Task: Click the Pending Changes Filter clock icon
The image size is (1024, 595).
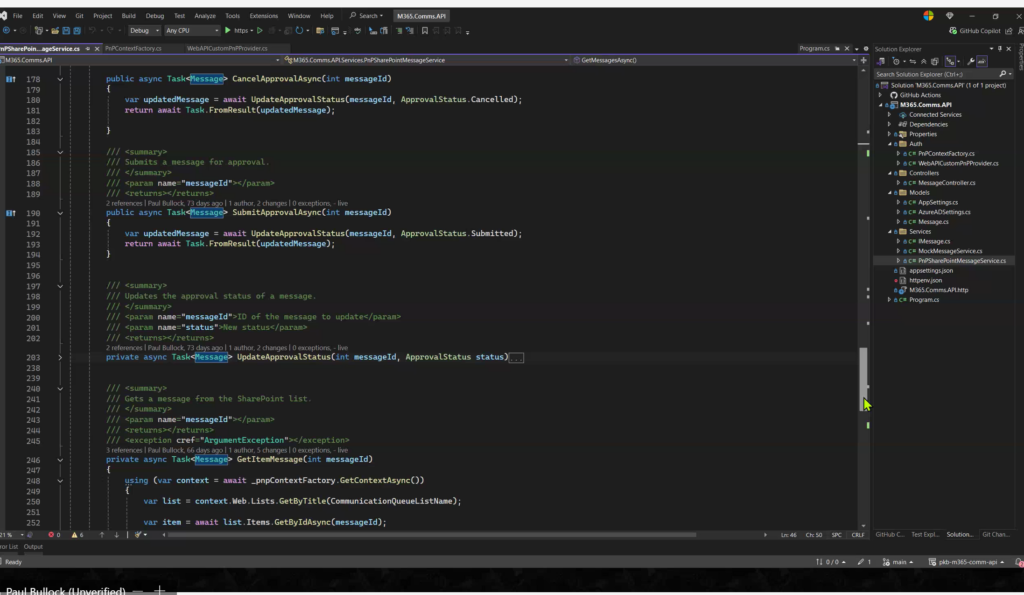Action: [x=896, y=61]
